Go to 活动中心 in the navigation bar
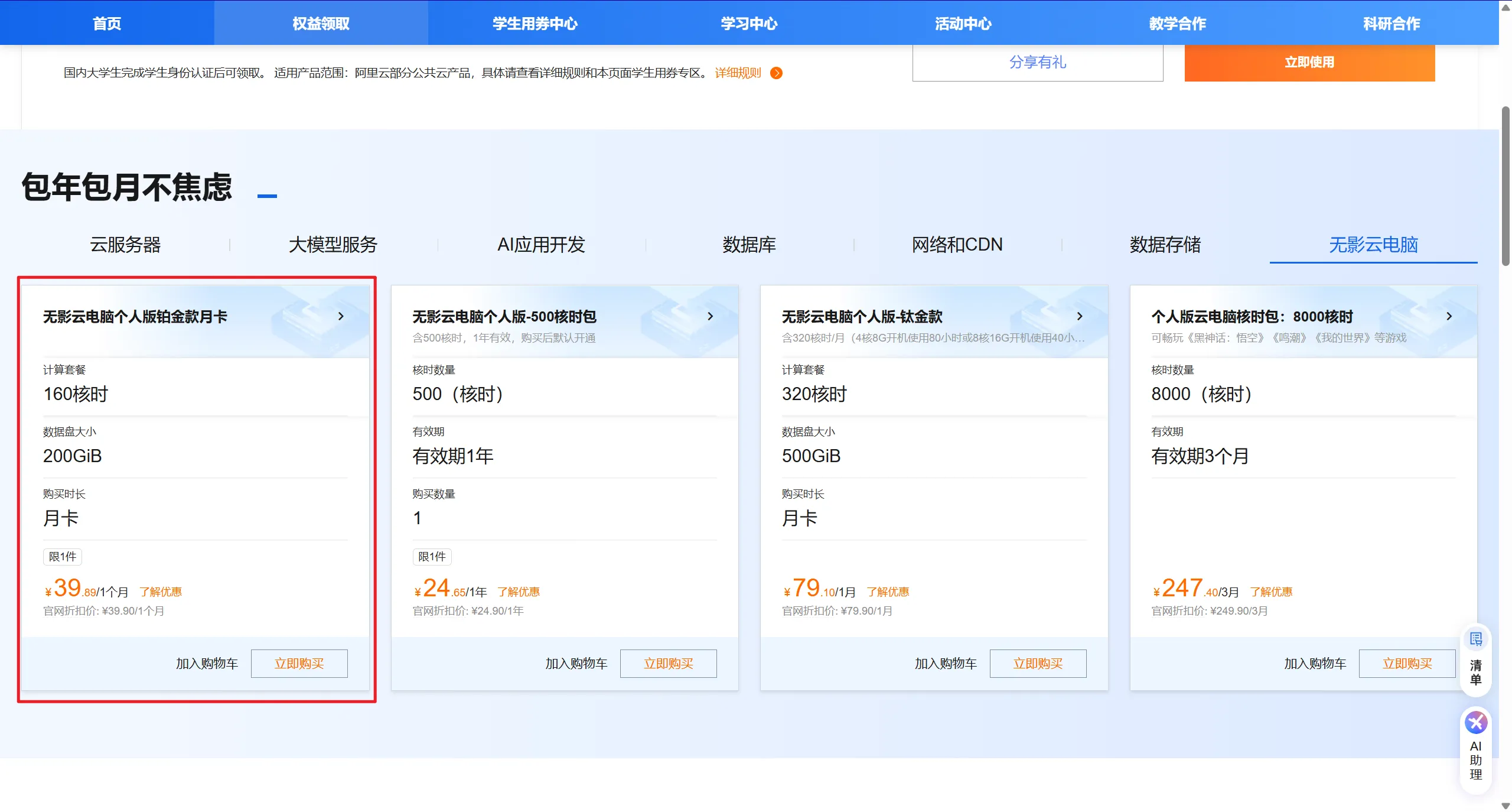 click(x=963, y=24)
